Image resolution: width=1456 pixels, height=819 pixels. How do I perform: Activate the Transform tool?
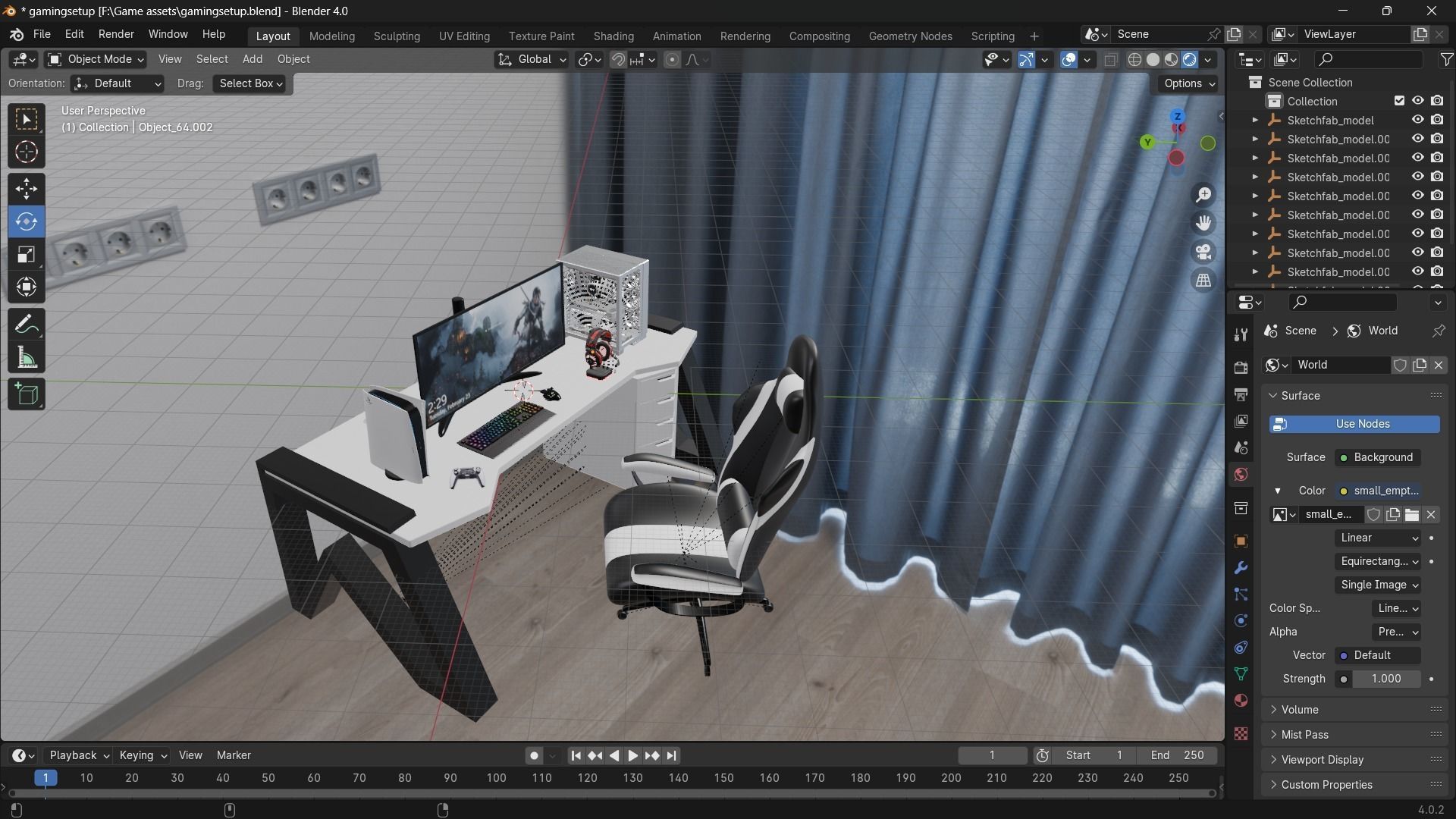27,287
